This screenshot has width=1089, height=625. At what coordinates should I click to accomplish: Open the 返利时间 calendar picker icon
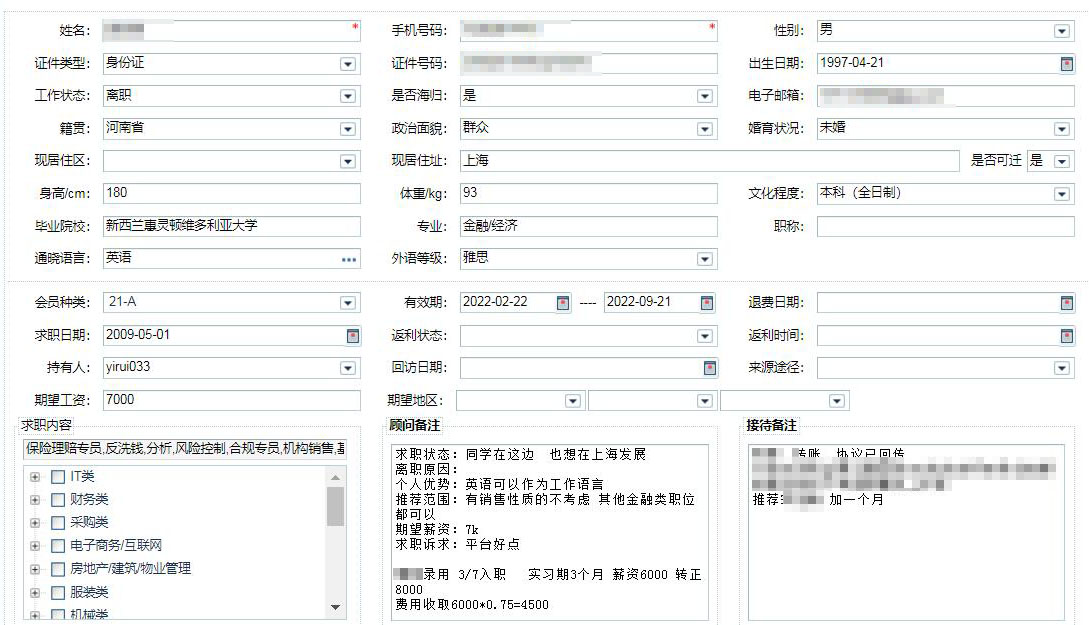[x=1067, y=335]
